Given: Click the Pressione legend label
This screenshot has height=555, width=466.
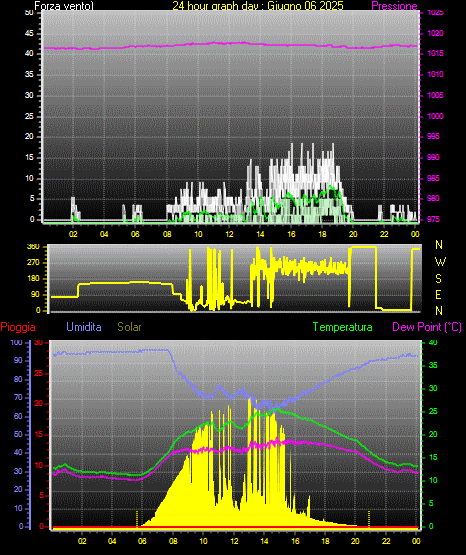Looking at the screenshot, I should pos(394,6).
